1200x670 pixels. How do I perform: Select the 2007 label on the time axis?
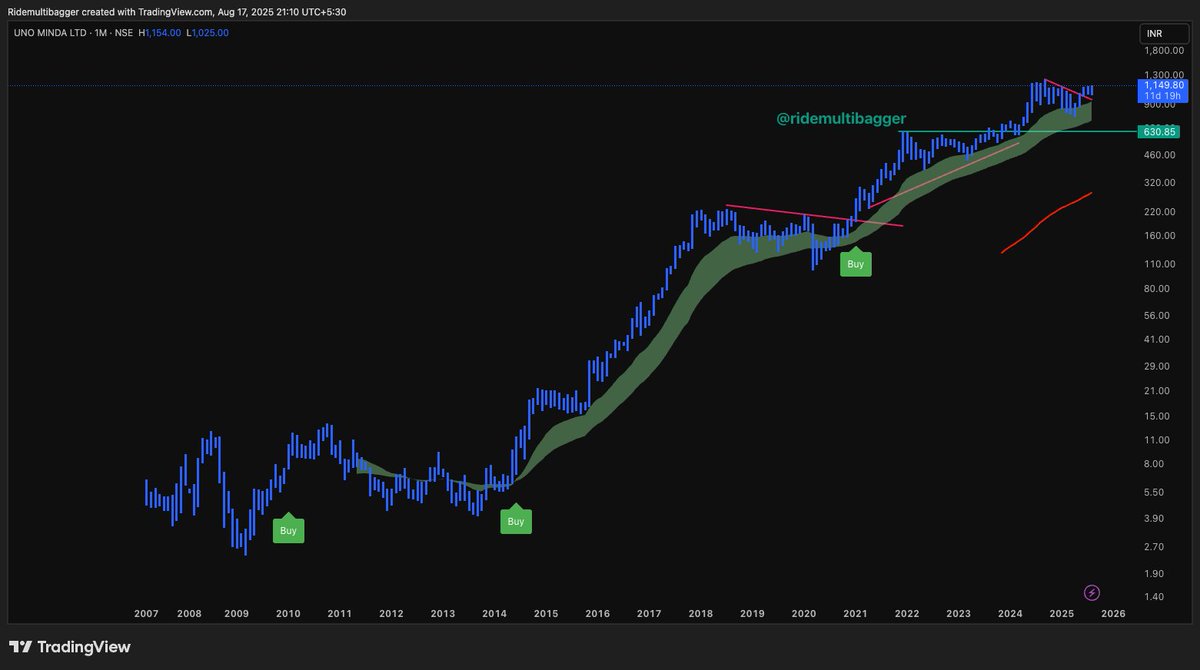(x=145, y=613)
